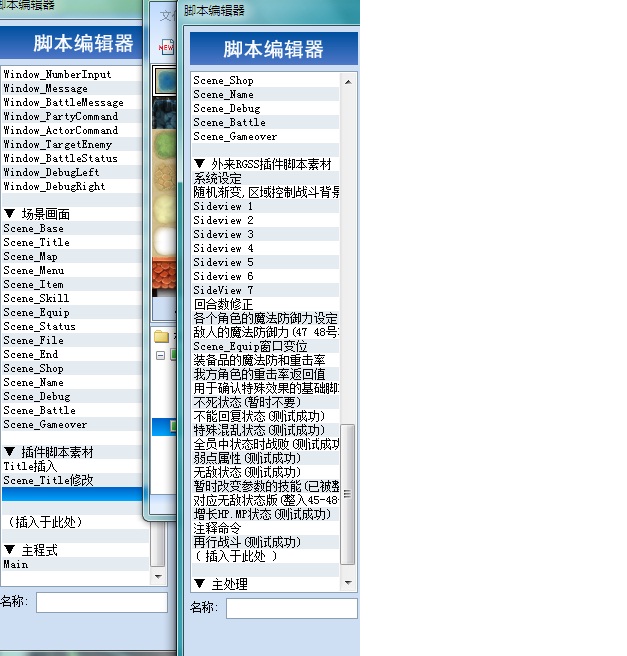Select 增长HP.MP状态(测试成功) script

click(266, 514)
